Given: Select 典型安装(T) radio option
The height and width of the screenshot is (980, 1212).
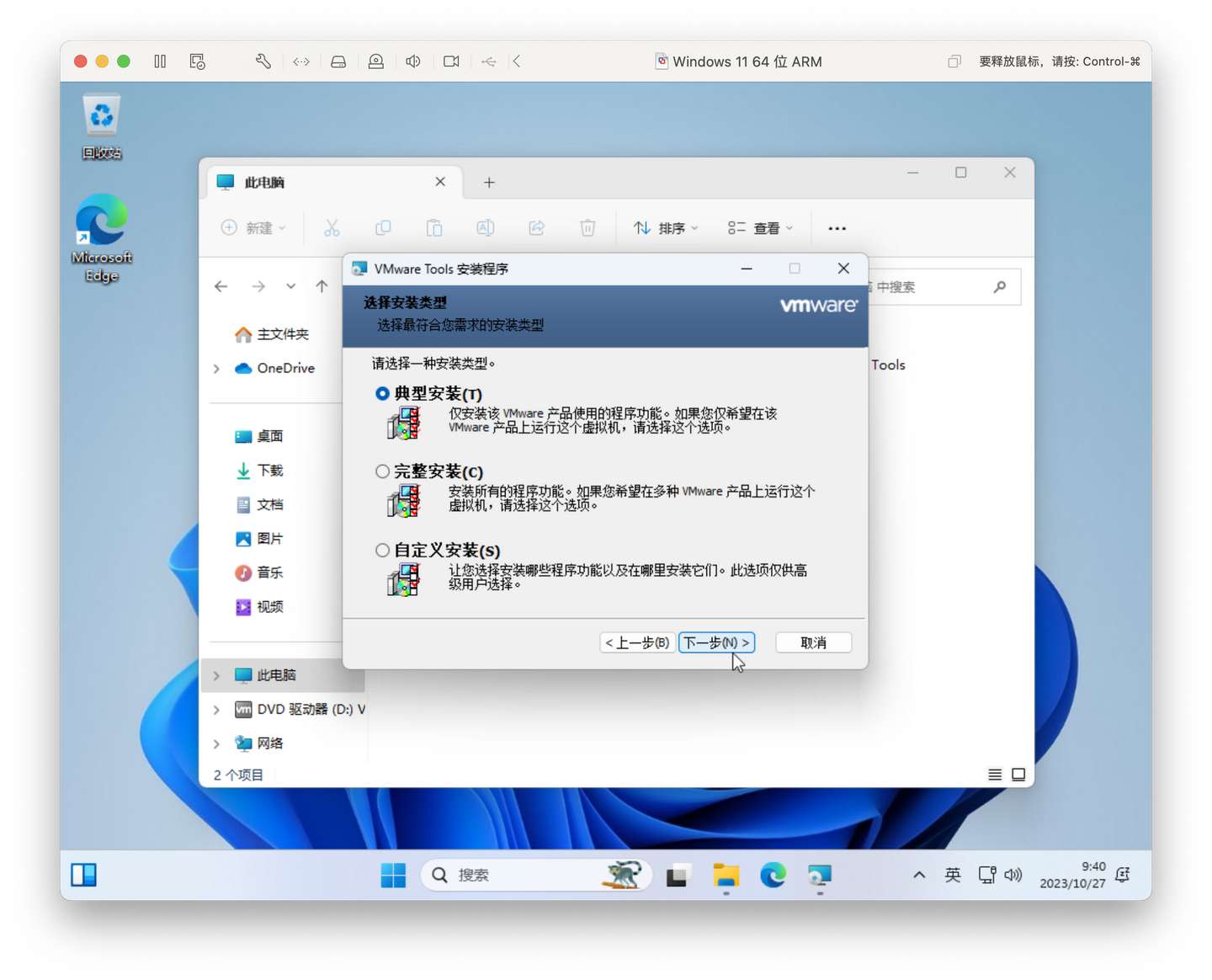Looking at the screenshot, I should coord(382,393).
